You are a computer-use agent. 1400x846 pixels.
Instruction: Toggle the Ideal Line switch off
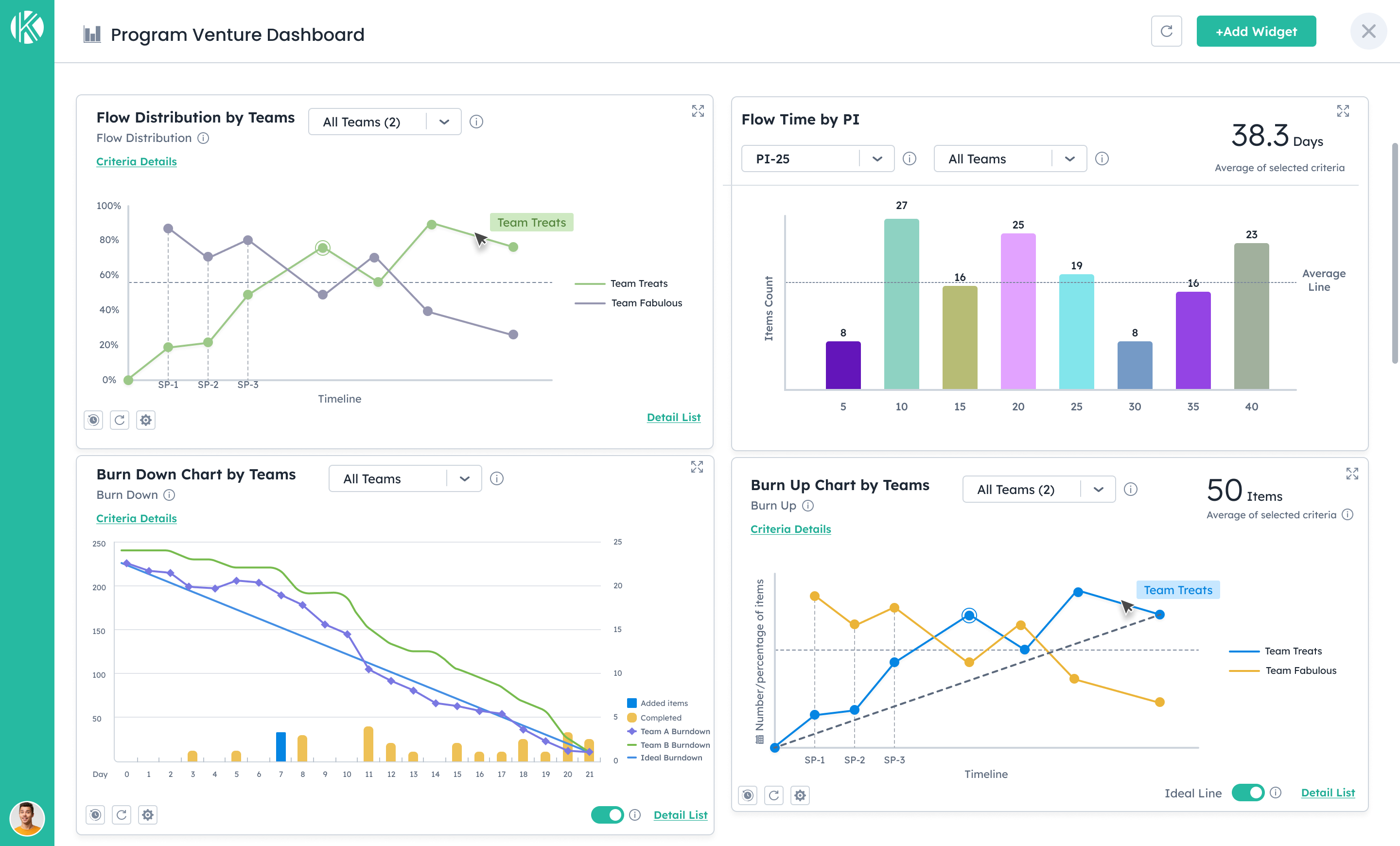pos(1248,792)
